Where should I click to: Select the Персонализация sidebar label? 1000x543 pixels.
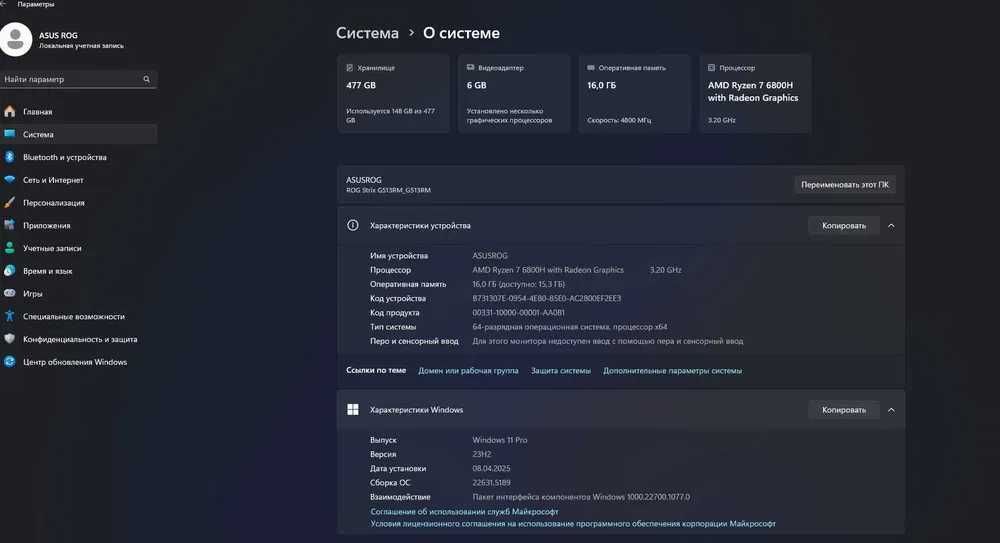(54, 203)
